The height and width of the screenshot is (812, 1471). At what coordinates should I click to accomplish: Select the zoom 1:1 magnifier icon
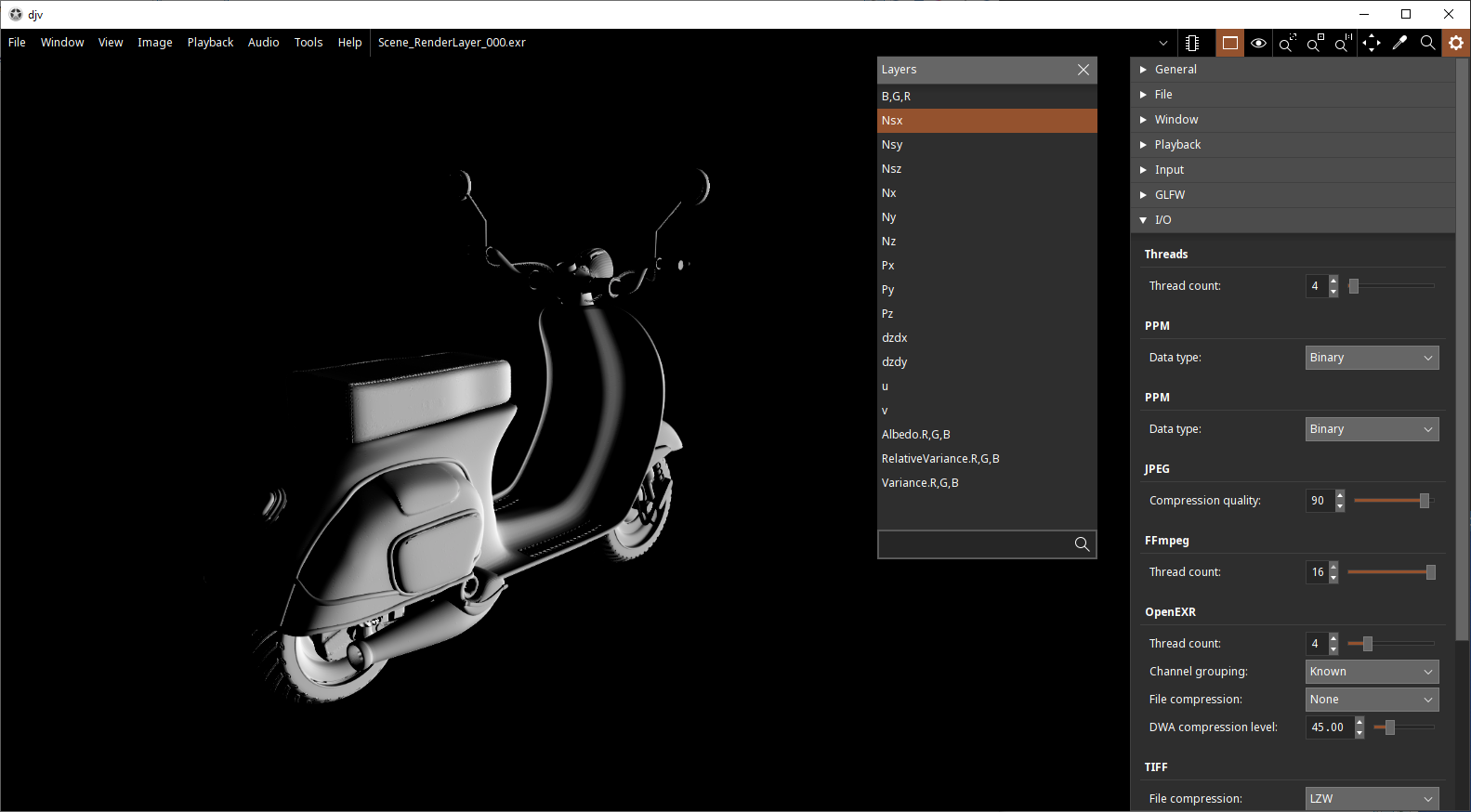1344,43
